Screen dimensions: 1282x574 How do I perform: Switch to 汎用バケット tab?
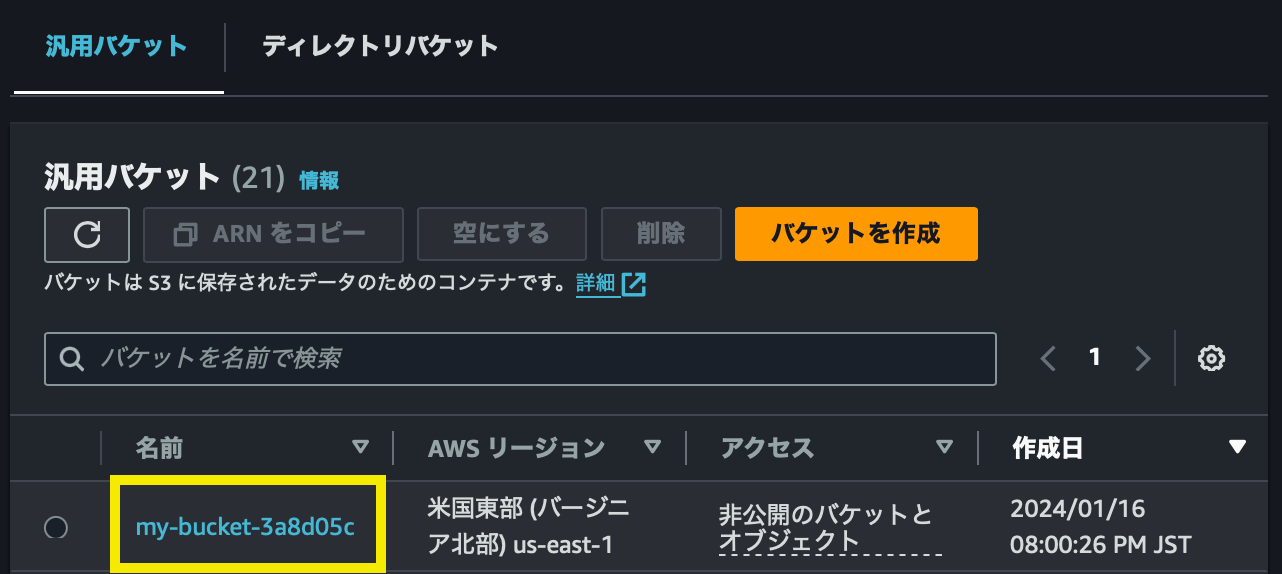[117, 46]
